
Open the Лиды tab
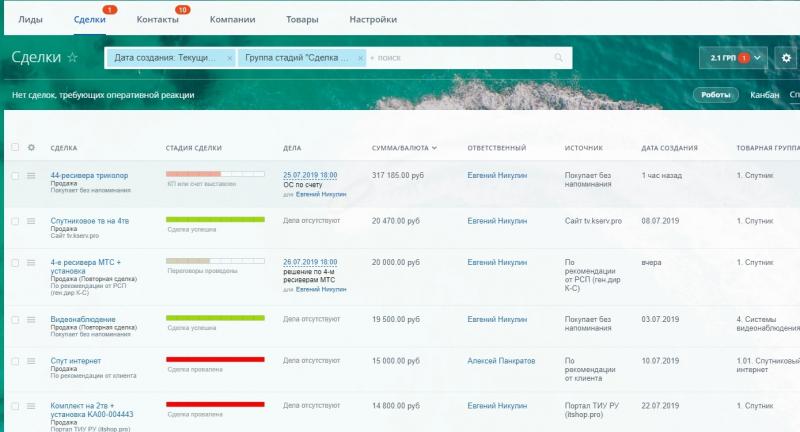pyautogui.click(x=31, y=19)
